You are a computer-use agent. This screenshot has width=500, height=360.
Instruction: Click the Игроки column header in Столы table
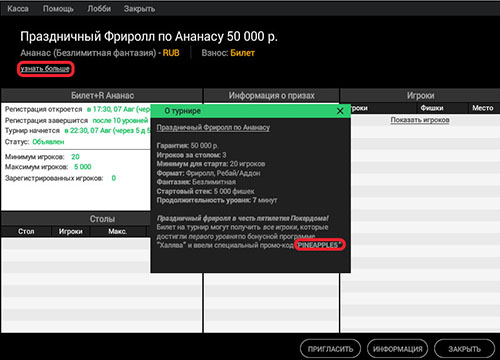[x=71, y=231]
